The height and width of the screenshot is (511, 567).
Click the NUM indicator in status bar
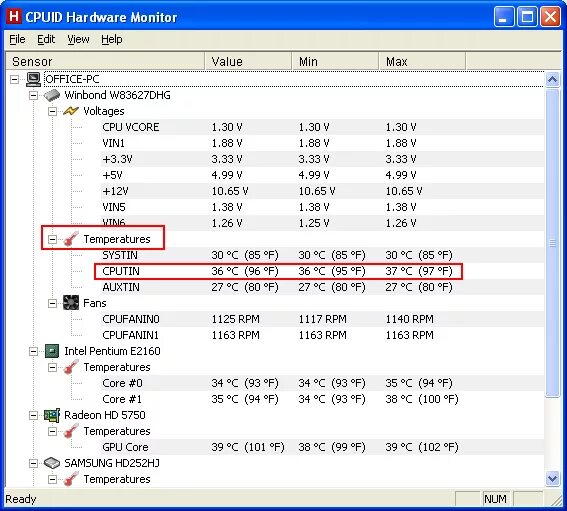point(495,499)
